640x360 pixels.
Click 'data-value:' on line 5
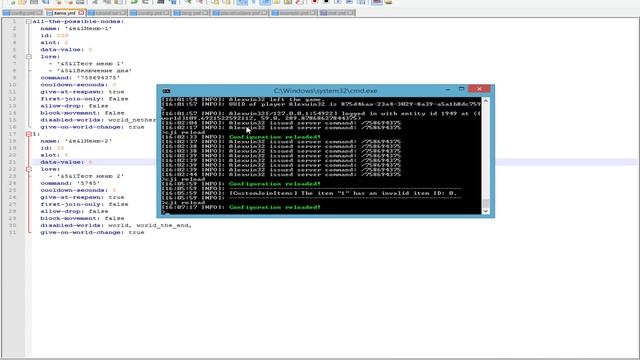pyautogui.click(x=62, y=50)
